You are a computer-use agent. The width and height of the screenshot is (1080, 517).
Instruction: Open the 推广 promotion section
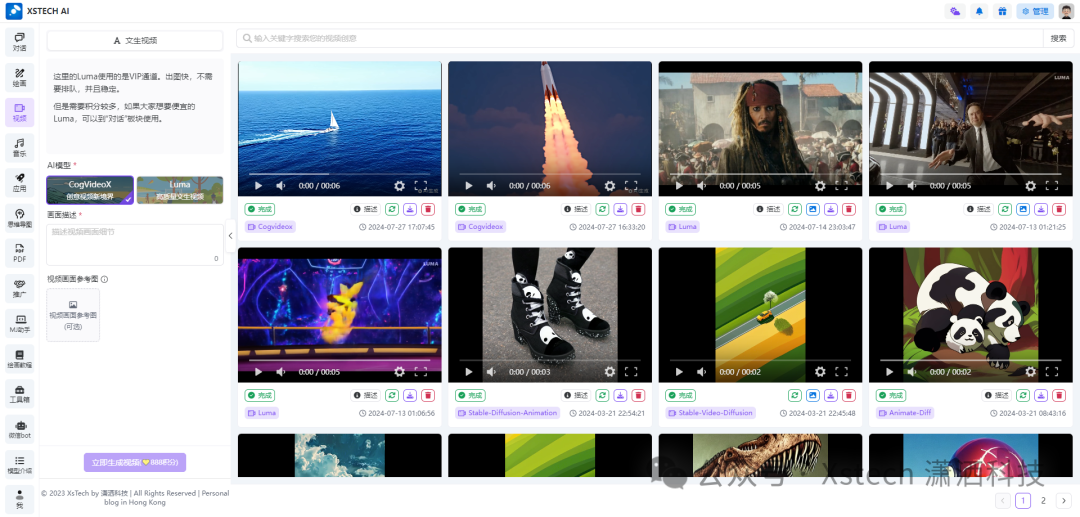point(19,288)
